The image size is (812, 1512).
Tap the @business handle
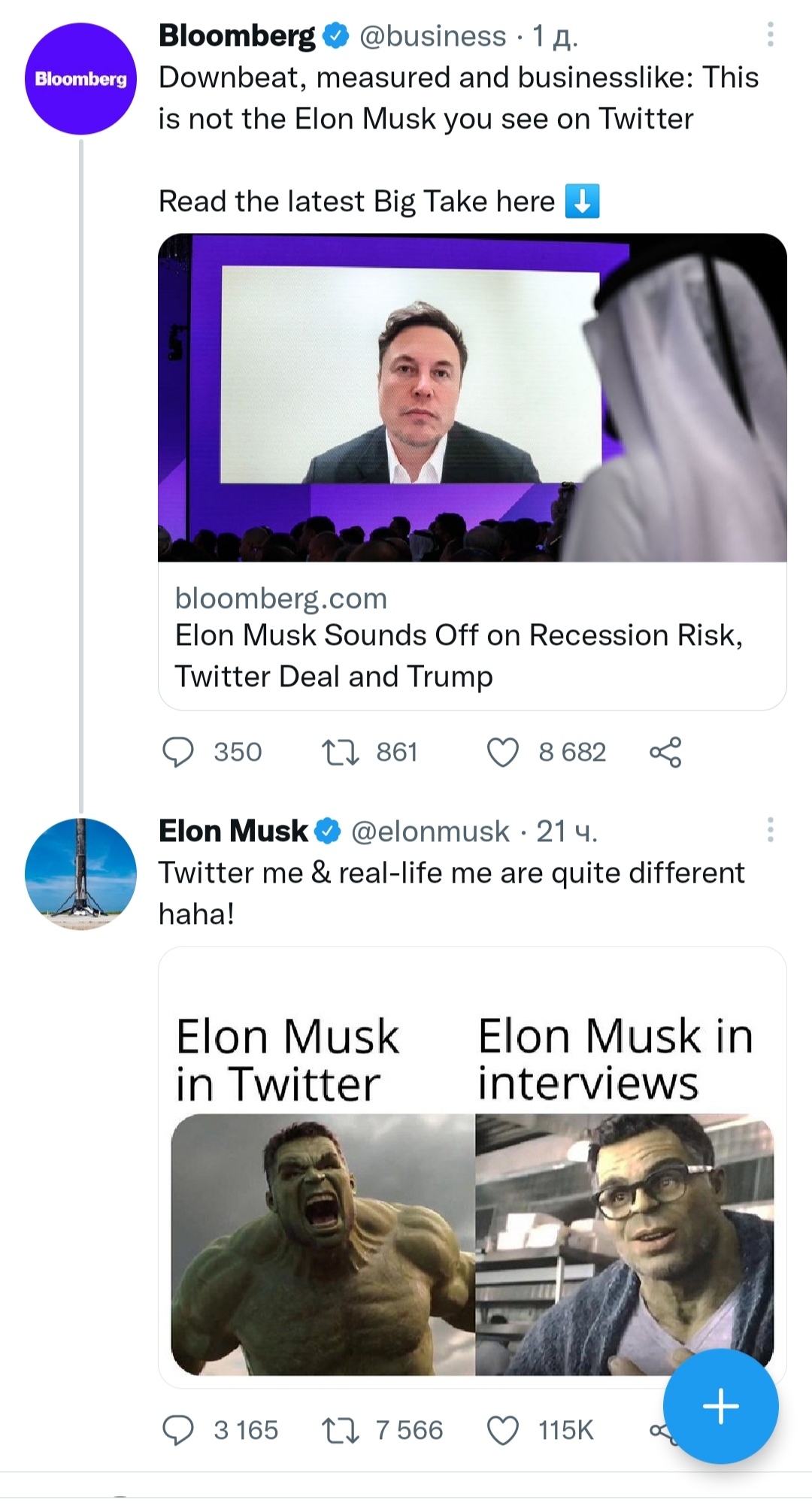point(433,36)
